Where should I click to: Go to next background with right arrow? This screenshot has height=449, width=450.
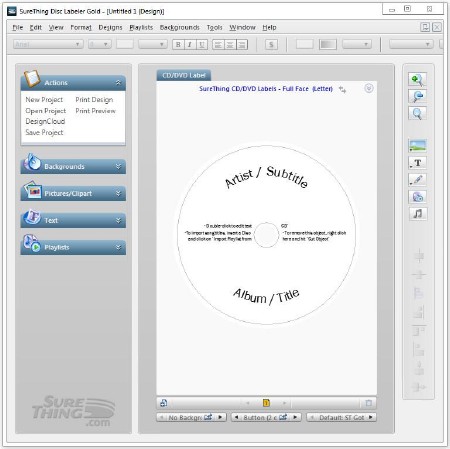[x=220, y=417]
